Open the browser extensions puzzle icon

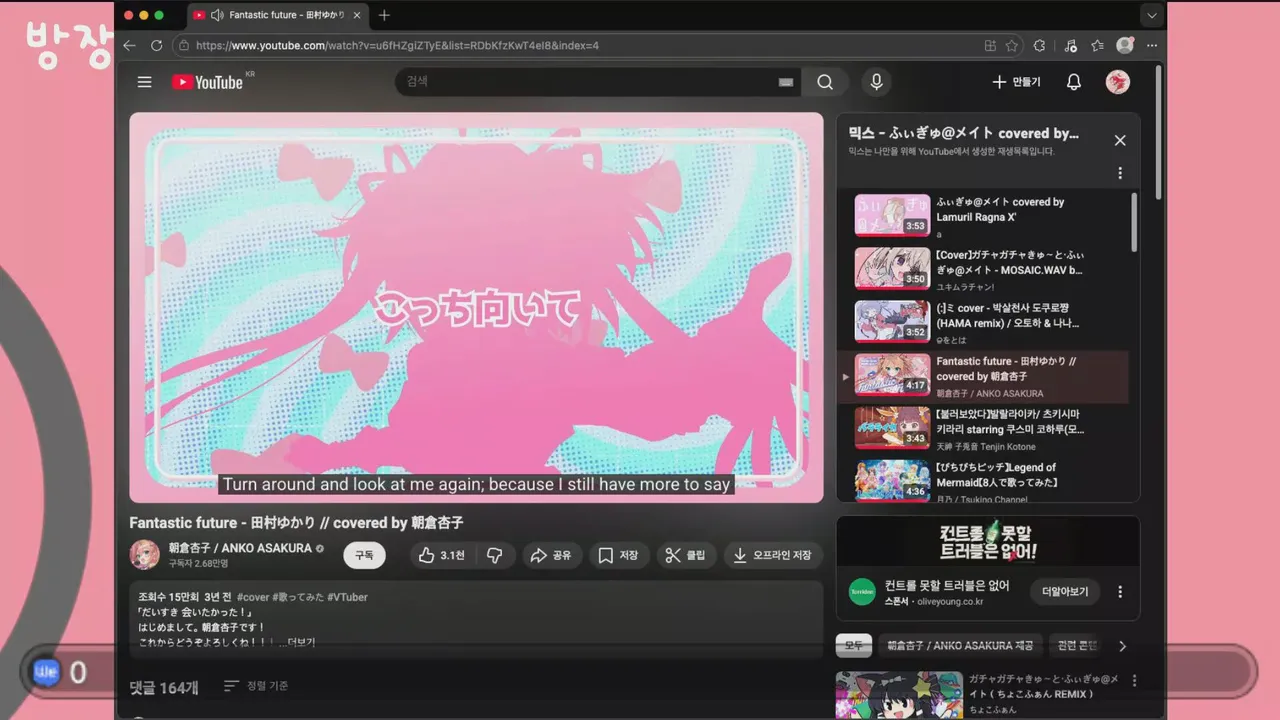pyautogui.click(x=1039, y=45)
